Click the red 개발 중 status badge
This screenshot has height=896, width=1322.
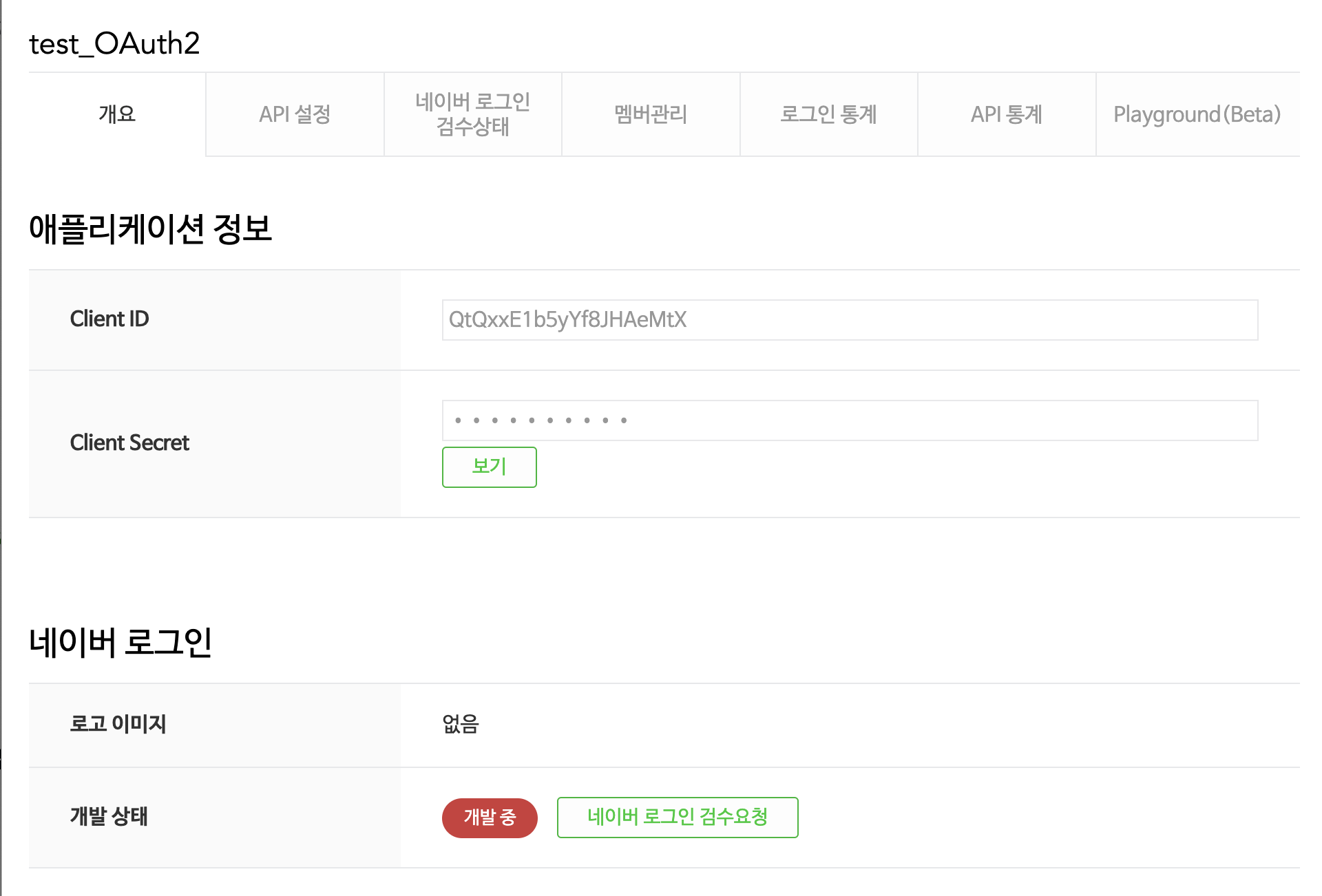490,818
